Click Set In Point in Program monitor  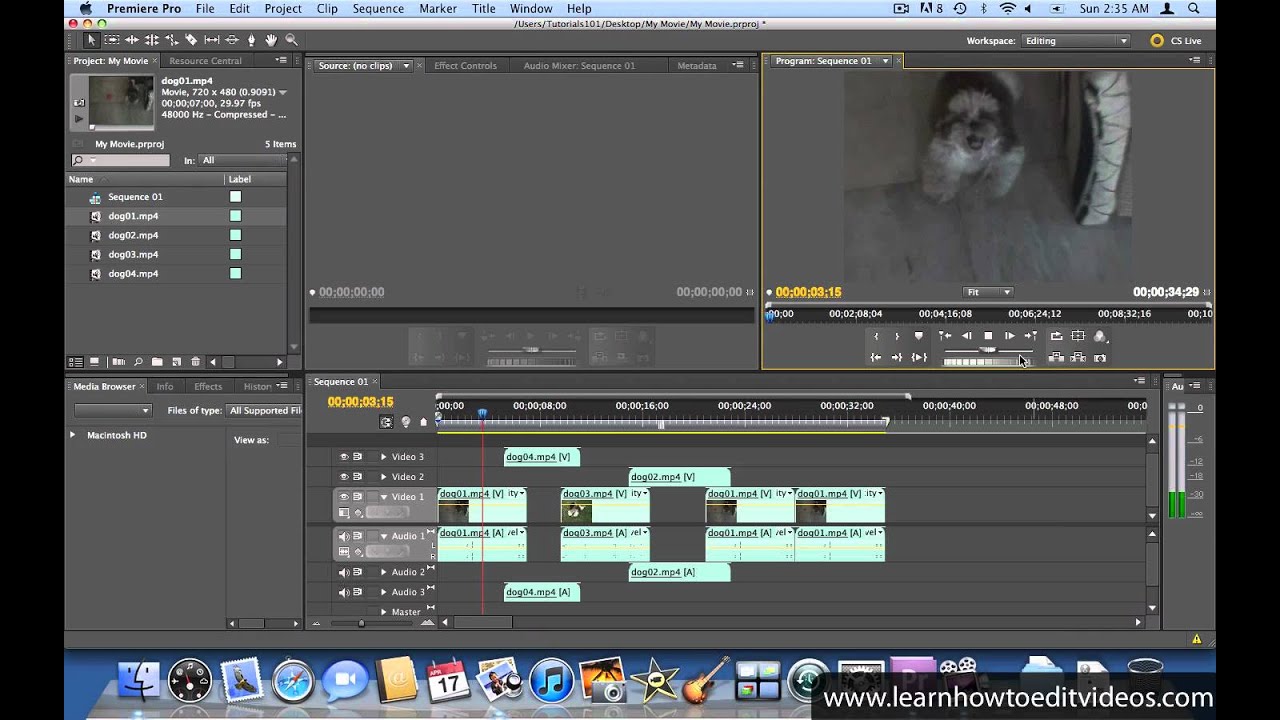tap(876, 336)
